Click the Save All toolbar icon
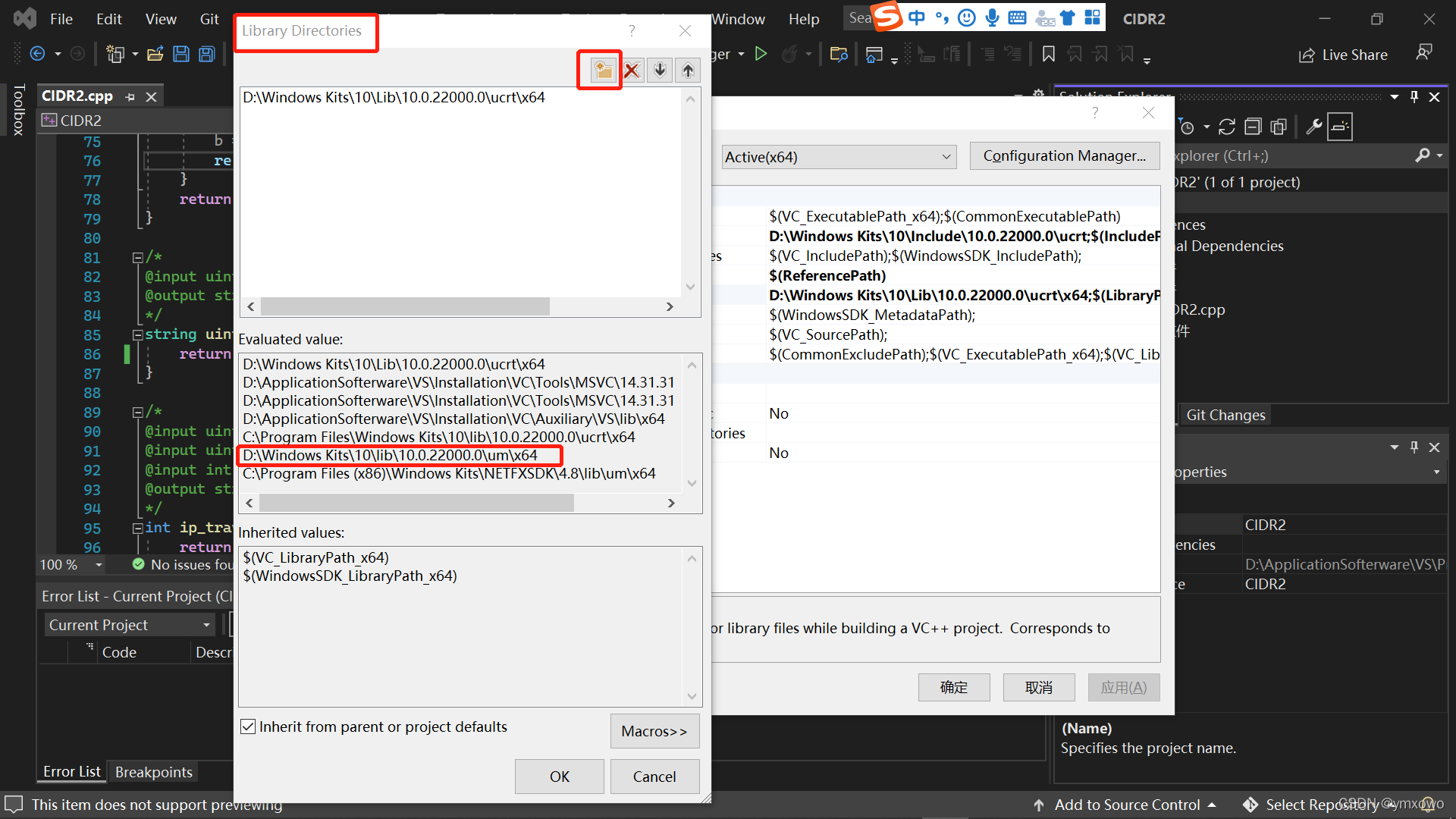 [207, 55]
